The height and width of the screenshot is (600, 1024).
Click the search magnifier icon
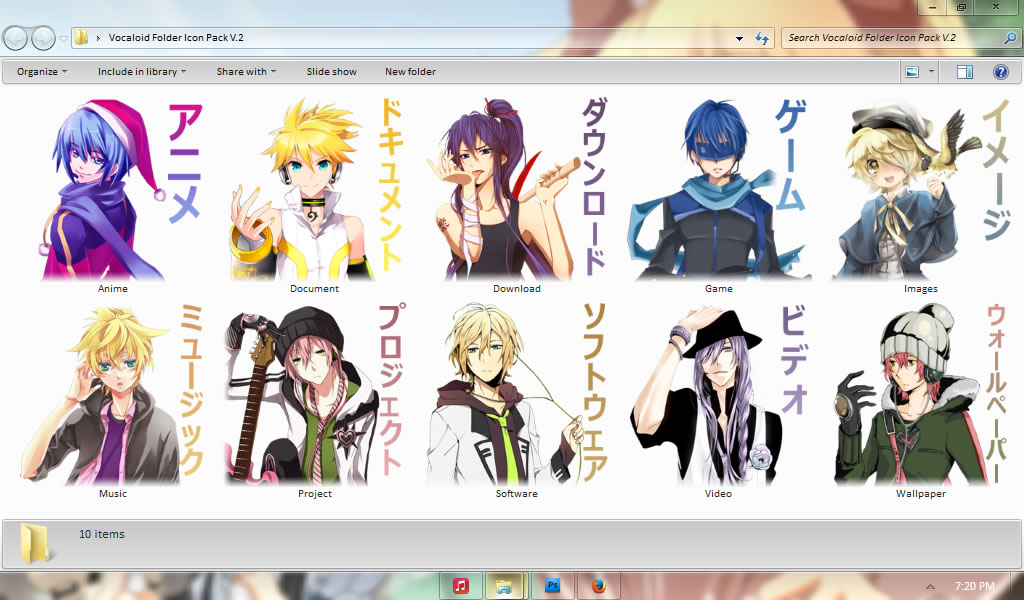(1010, 38)
